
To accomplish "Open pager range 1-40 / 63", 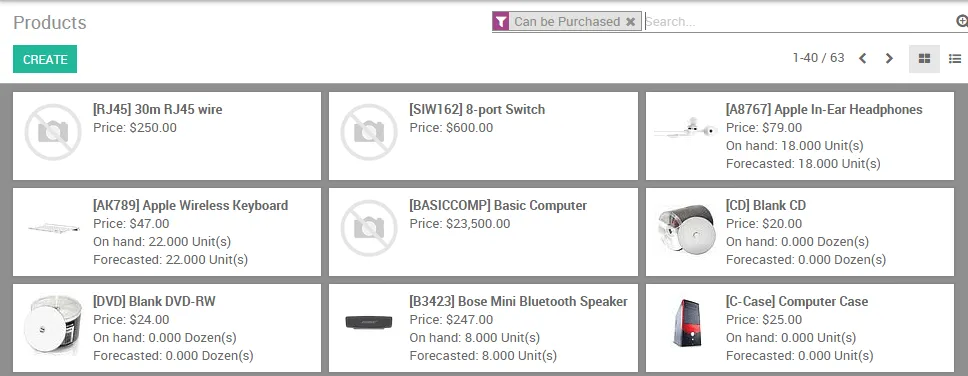I will [818, 58].
